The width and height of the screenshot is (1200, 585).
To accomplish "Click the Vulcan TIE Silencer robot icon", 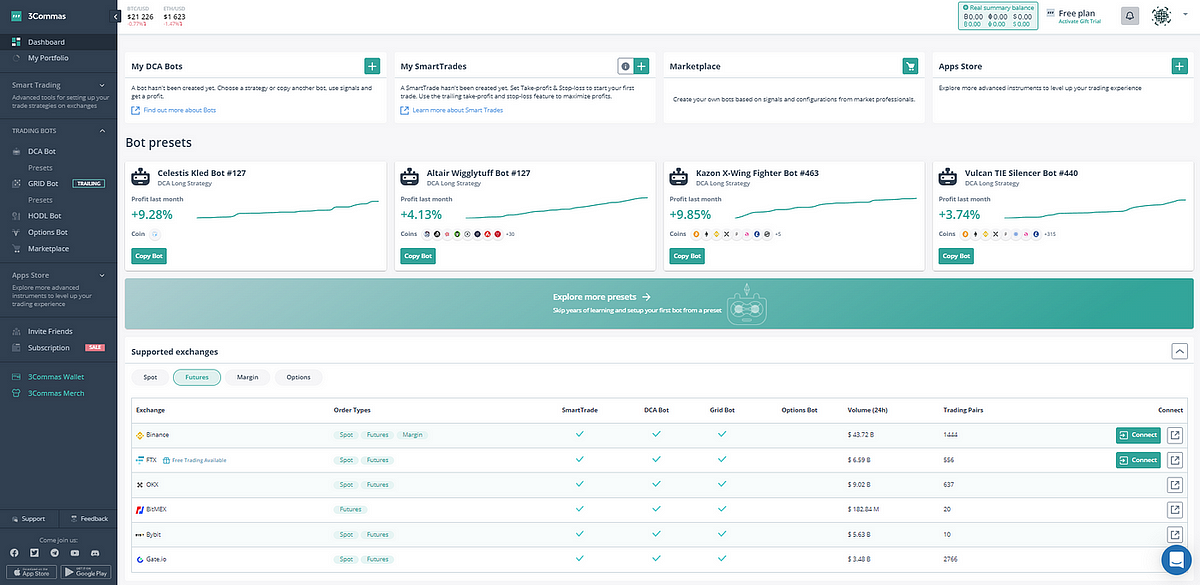I will pos(947,177).
